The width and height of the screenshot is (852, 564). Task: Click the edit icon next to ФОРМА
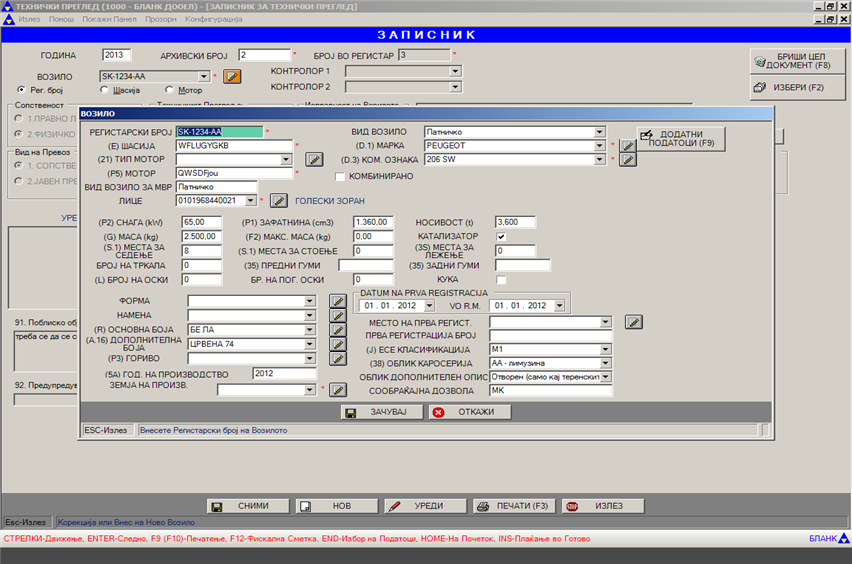coord(338,302)
